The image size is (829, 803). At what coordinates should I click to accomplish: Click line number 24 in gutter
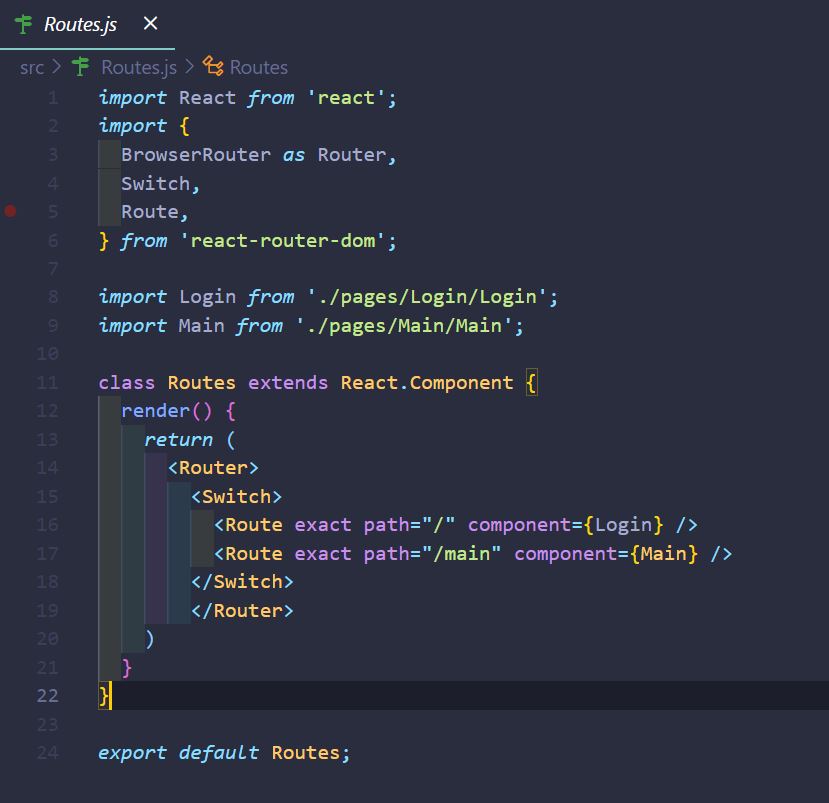[47, 753]
